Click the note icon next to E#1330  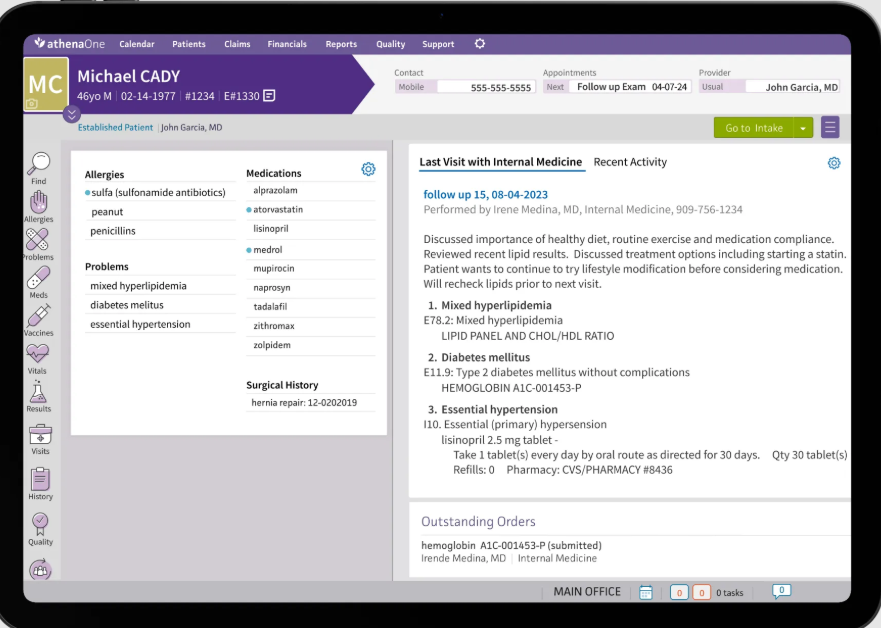[x=269, y=95]
